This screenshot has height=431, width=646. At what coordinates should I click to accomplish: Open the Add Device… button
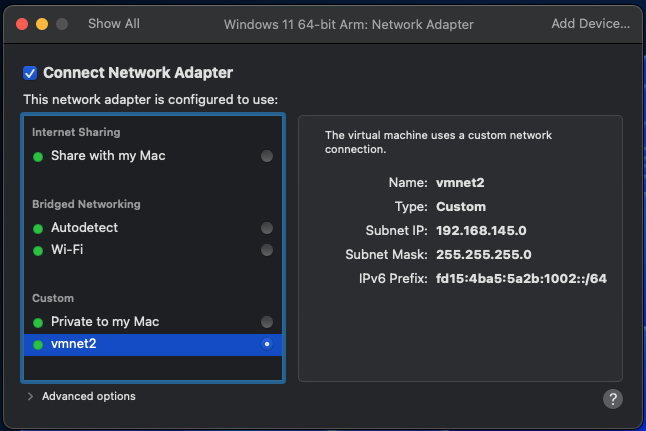tap(590, 24)
